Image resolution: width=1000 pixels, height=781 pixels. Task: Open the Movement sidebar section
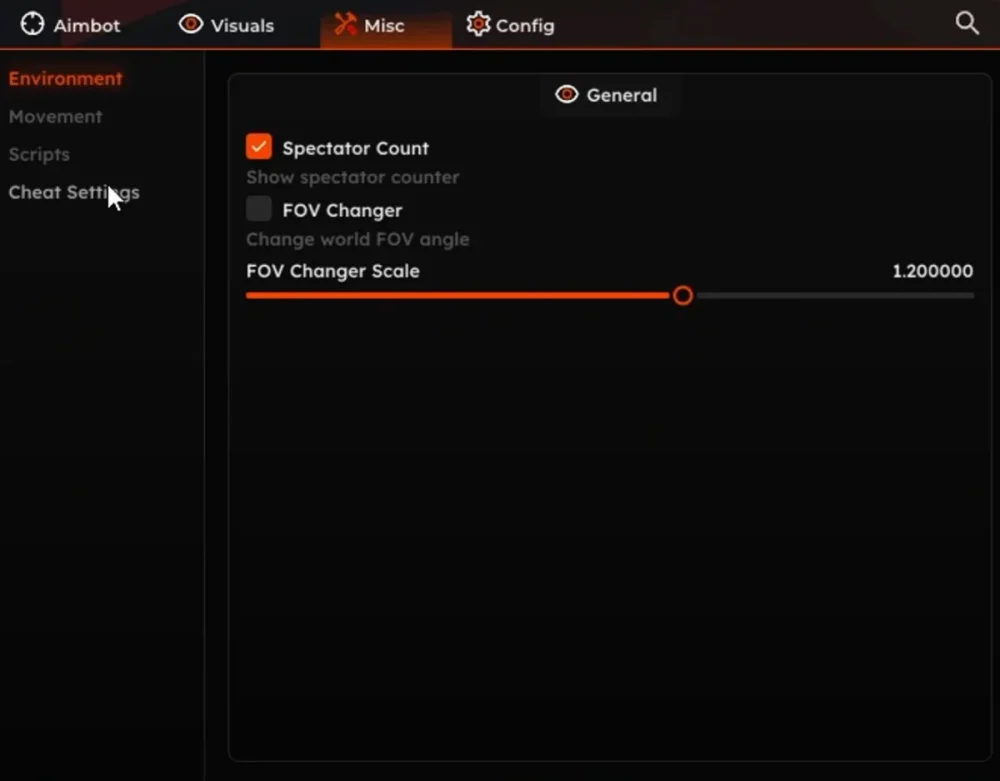55,117
